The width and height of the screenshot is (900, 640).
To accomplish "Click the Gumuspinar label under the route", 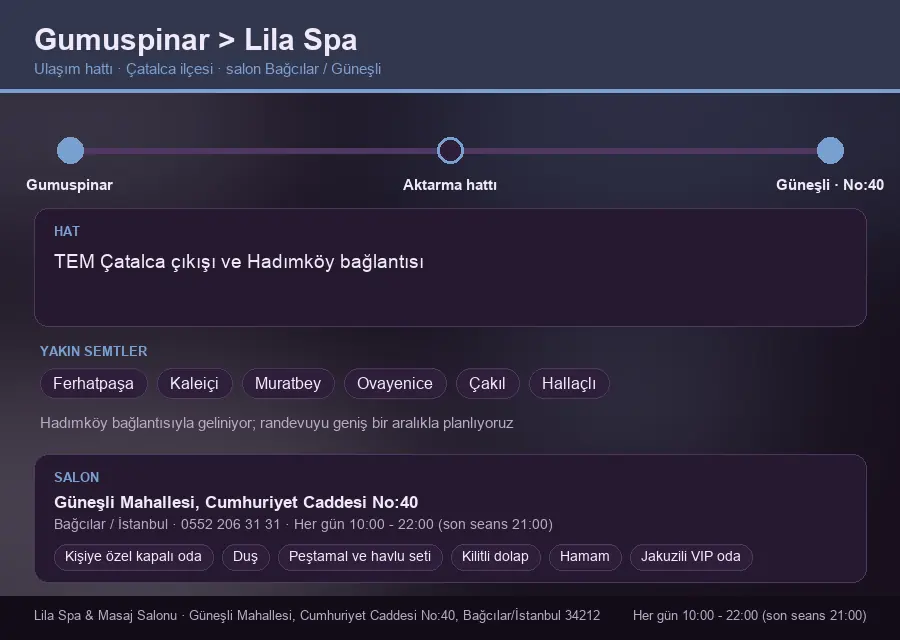I will coord(69,185).
